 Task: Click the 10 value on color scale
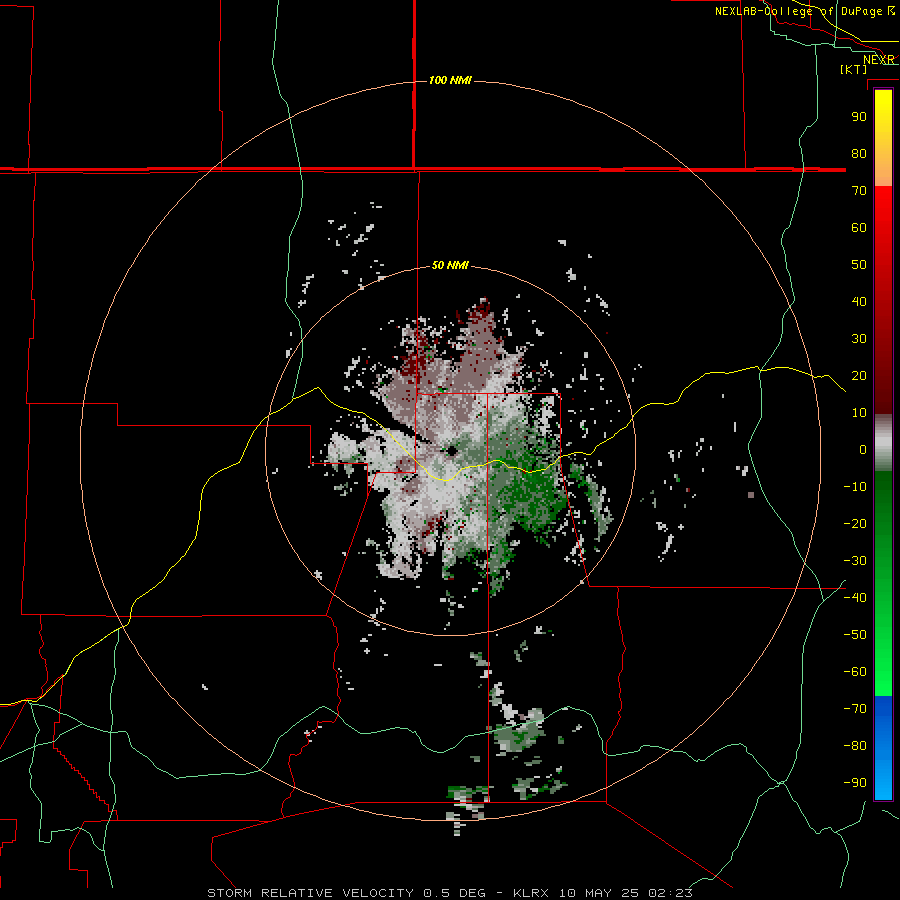coord(859,413)
